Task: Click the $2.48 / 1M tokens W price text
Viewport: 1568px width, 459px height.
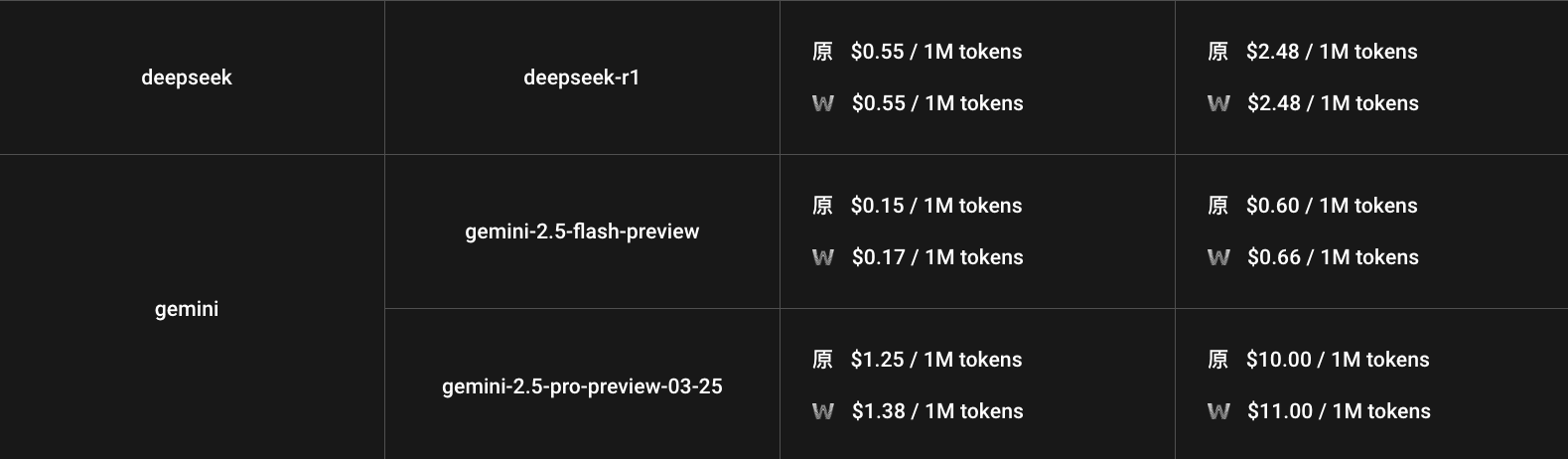Action: tap(1333, 103)
